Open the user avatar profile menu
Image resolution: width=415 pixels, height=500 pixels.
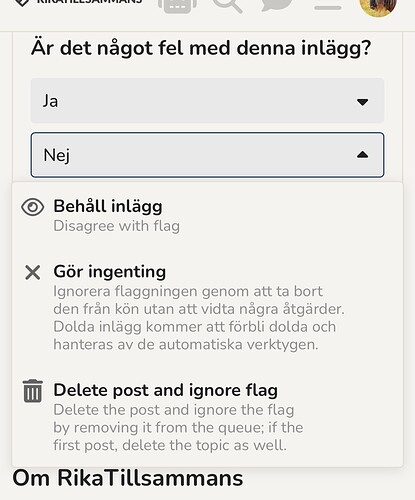point(378,7)
